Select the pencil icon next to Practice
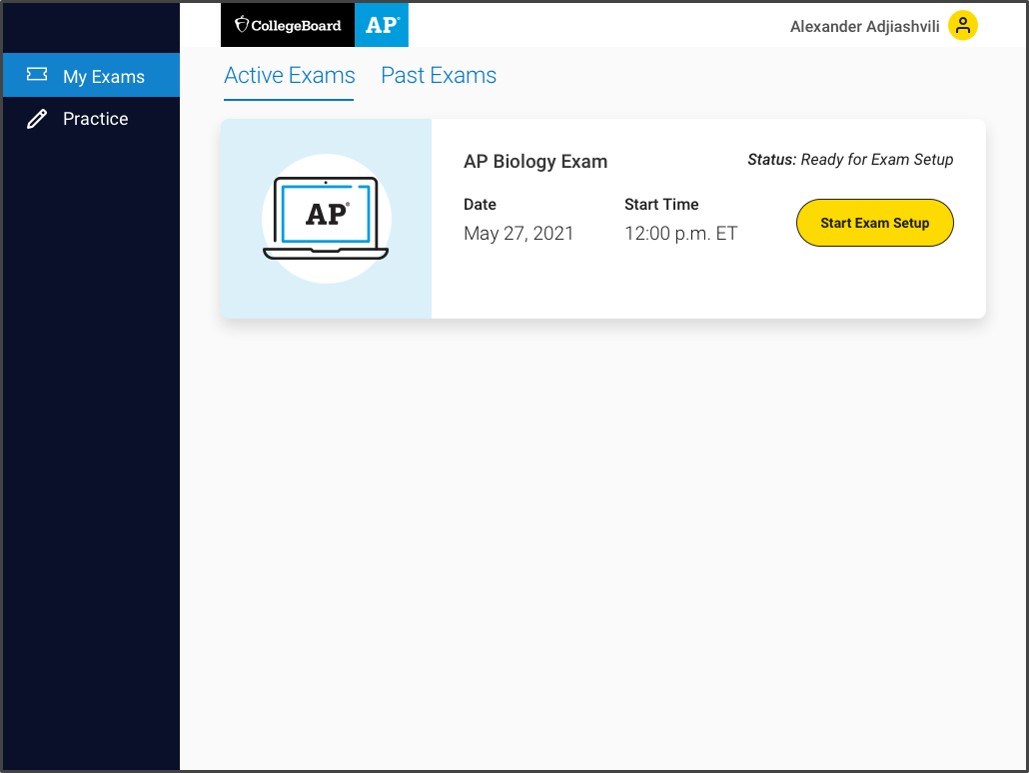Image resolution: width=1029 pixels, height=773 pixels. pos(37,118)
